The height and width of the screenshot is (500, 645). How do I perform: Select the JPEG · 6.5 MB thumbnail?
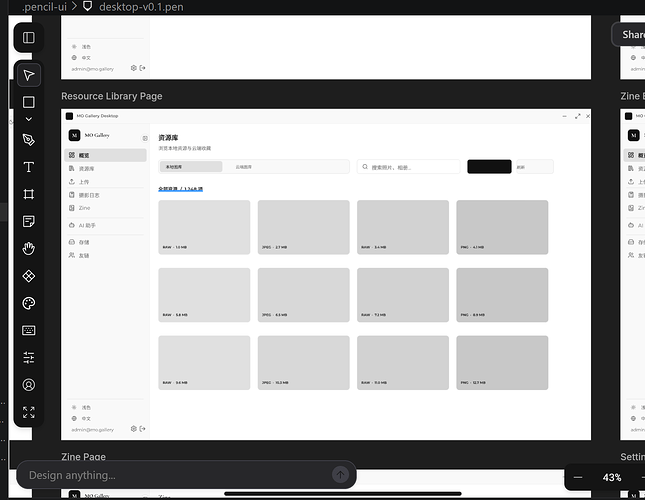click(x=304, y=295)
